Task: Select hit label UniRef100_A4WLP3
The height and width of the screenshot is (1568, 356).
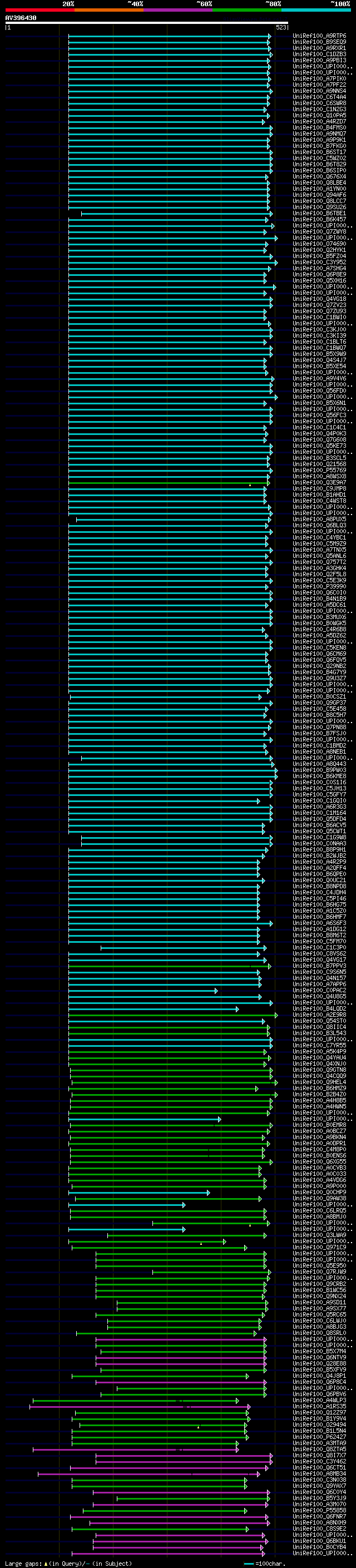Action: (x=319, y=1399)
